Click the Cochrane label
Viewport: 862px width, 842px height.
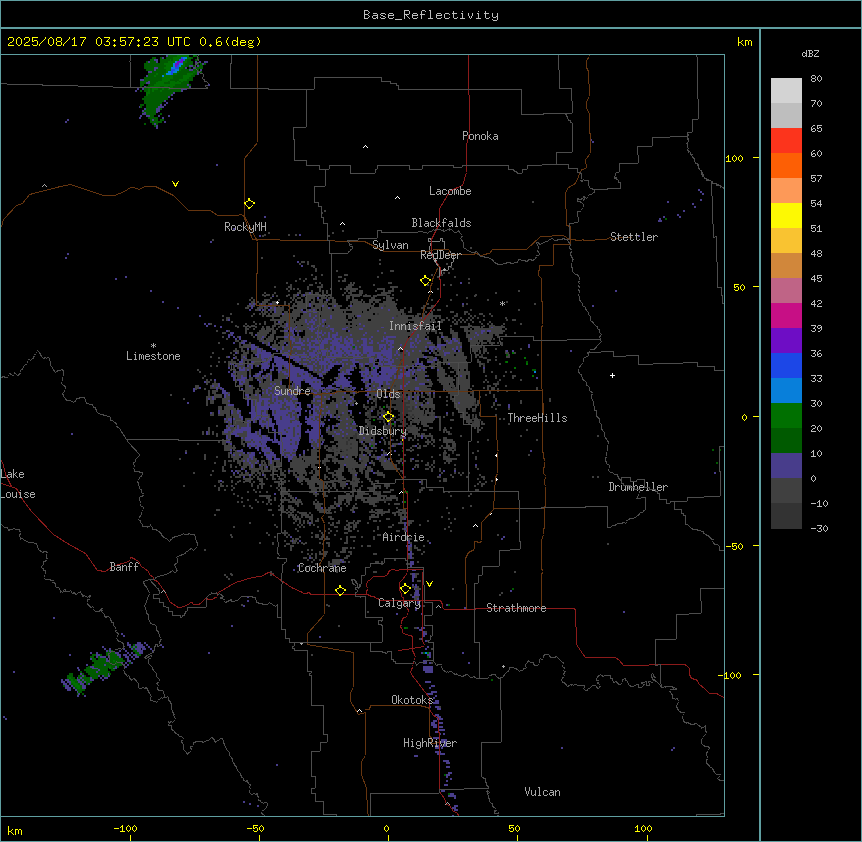(x=322, y=568)
